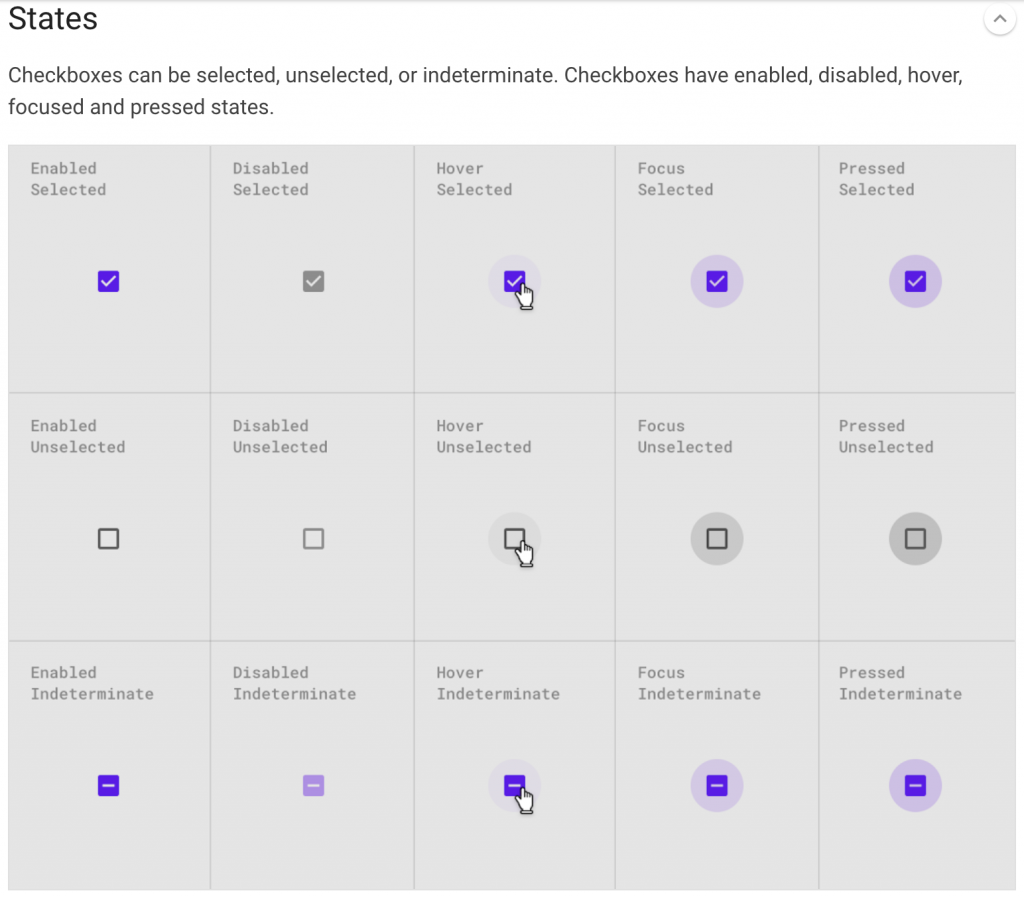
Task: Toggle the Focus Indeterminate checkbox
Action: [717, 785]
